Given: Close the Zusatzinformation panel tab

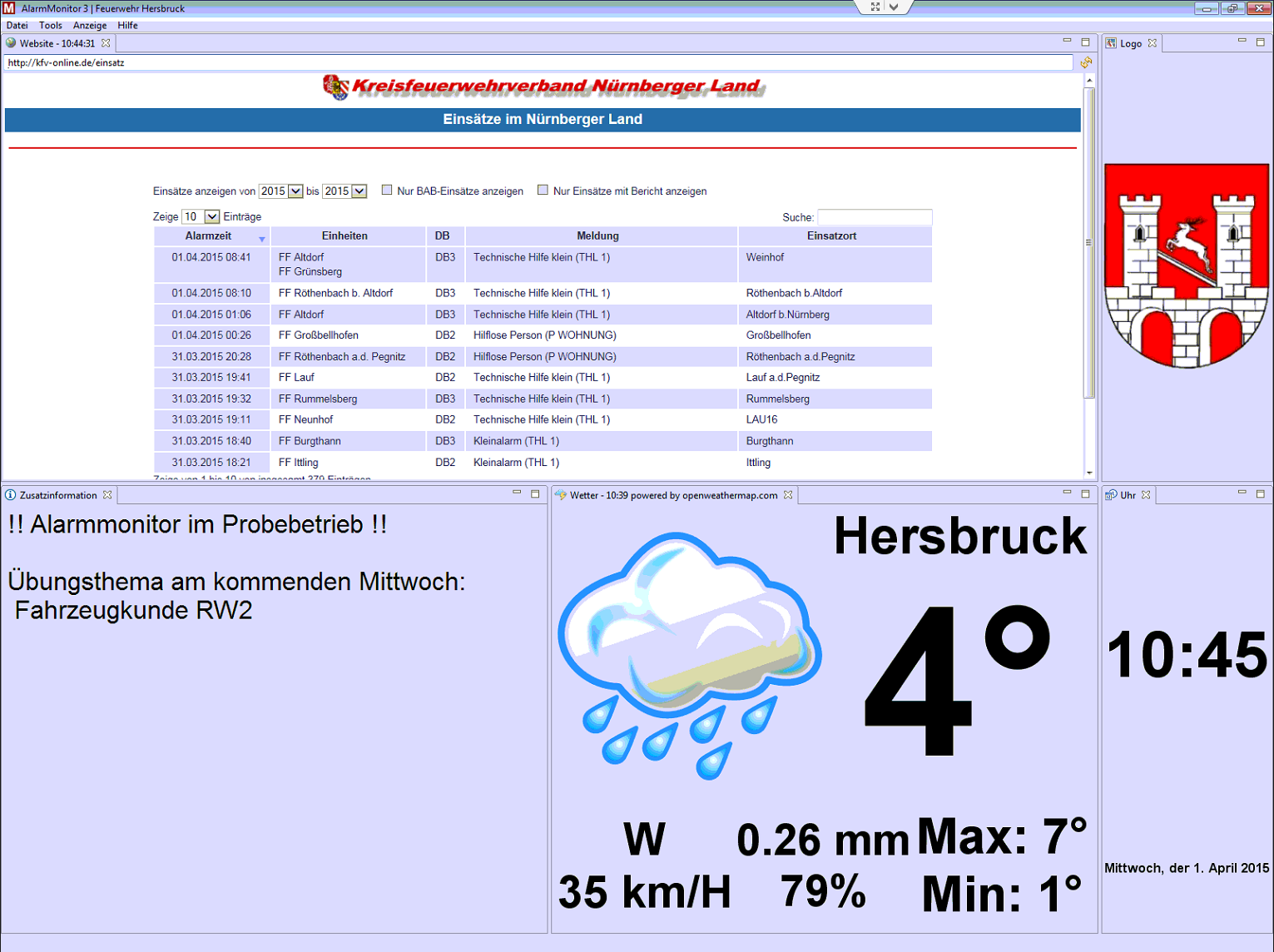Looking at the screenshot, I should tap(107, 495).
